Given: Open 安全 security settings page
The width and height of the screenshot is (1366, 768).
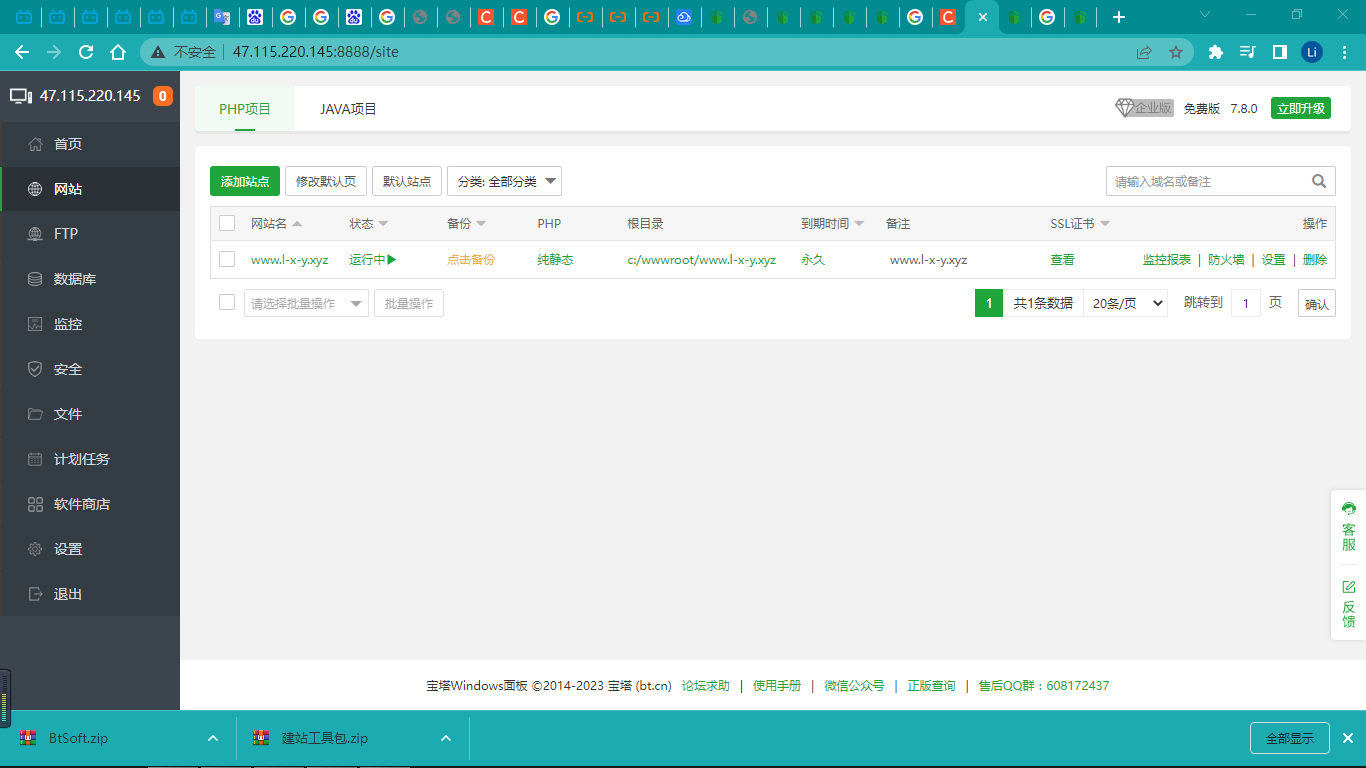Looking at the screenshot, I should coord(90,369).
